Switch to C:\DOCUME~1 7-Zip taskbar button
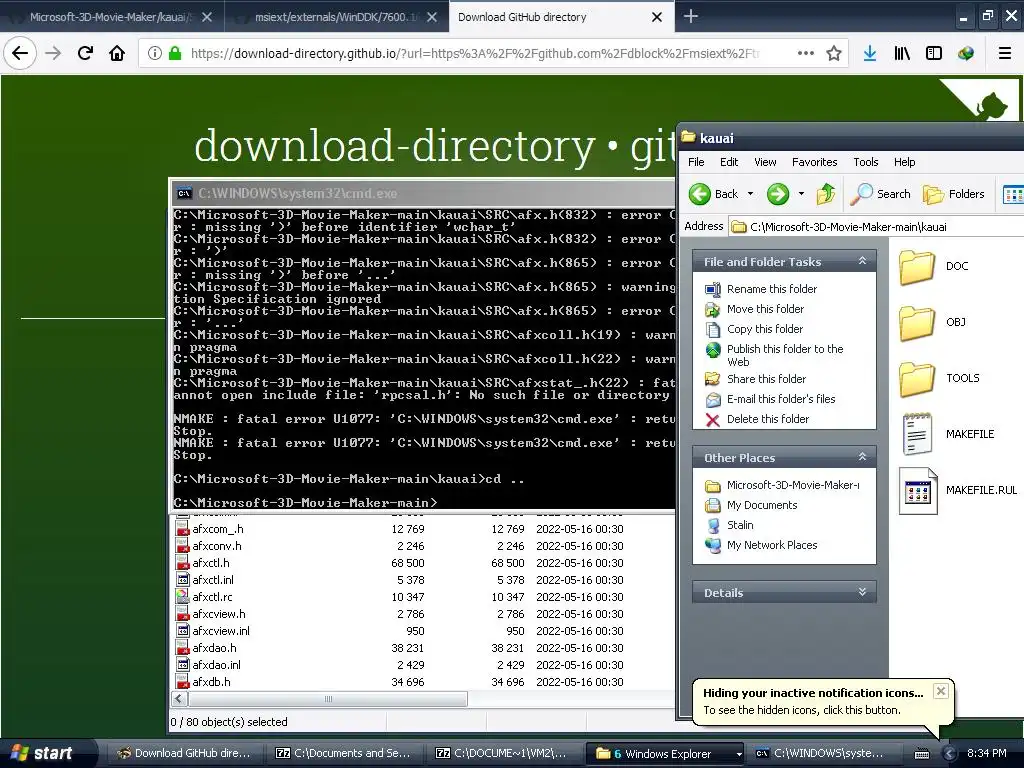 (502, 754)
